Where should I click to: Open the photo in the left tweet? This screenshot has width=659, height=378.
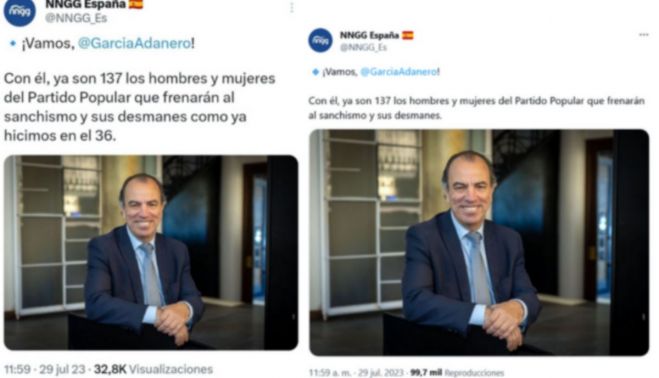pyautogui.click(x=151, y=252)
